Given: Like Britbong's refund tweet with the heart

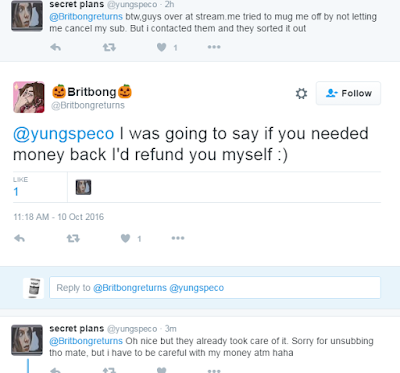Looking at the screenshot, I should (x=125, y=238).
